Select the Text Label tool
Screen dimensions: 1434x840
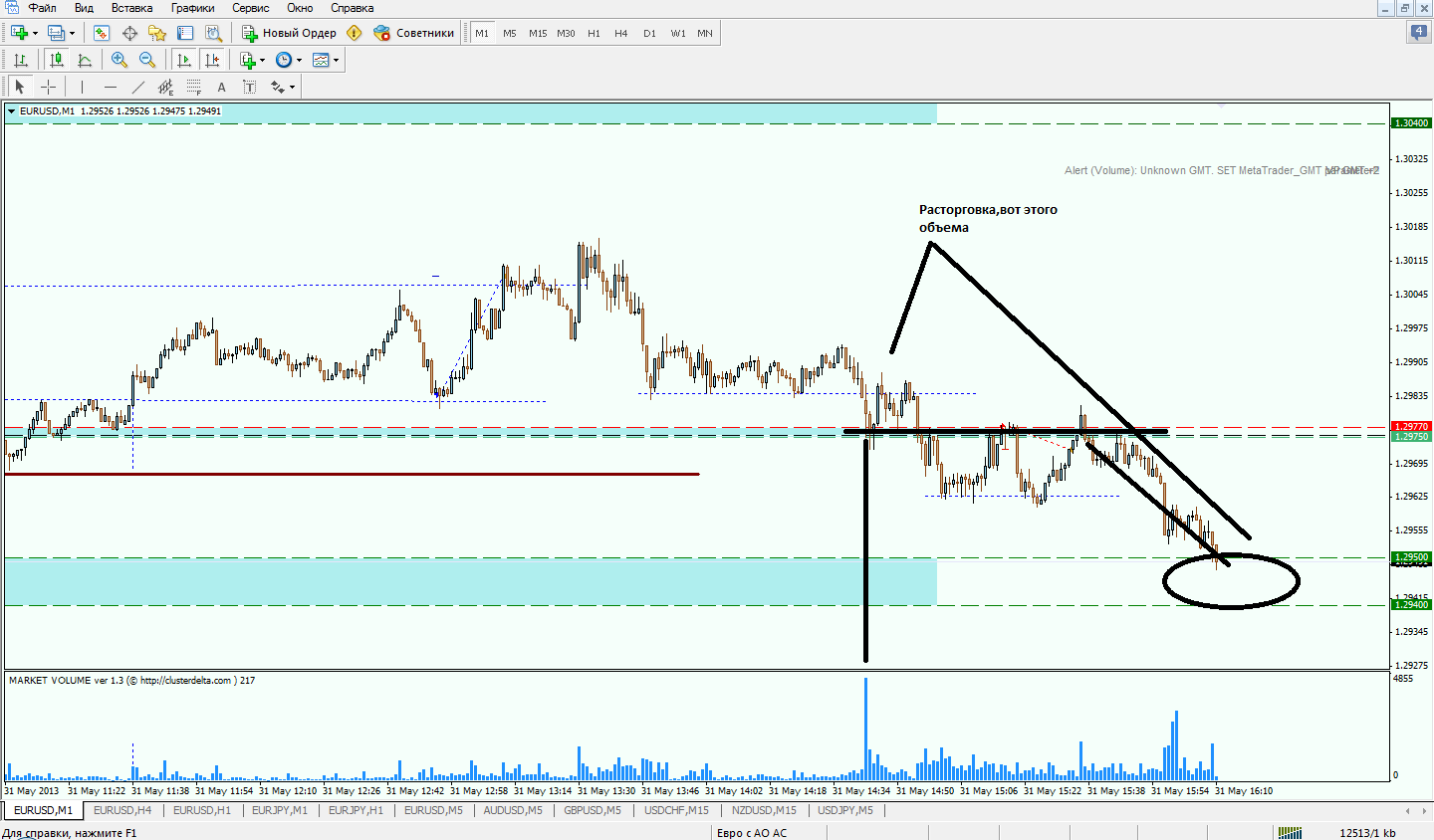[x=249, y=87]
